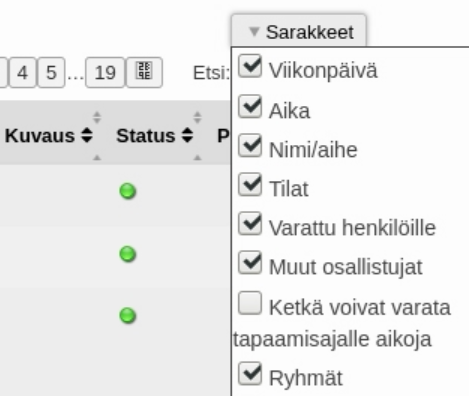This screenshot has width=469, height=396.
Task: Jump to last page 19
Action: pyautogui.click(x=105, y=72)
